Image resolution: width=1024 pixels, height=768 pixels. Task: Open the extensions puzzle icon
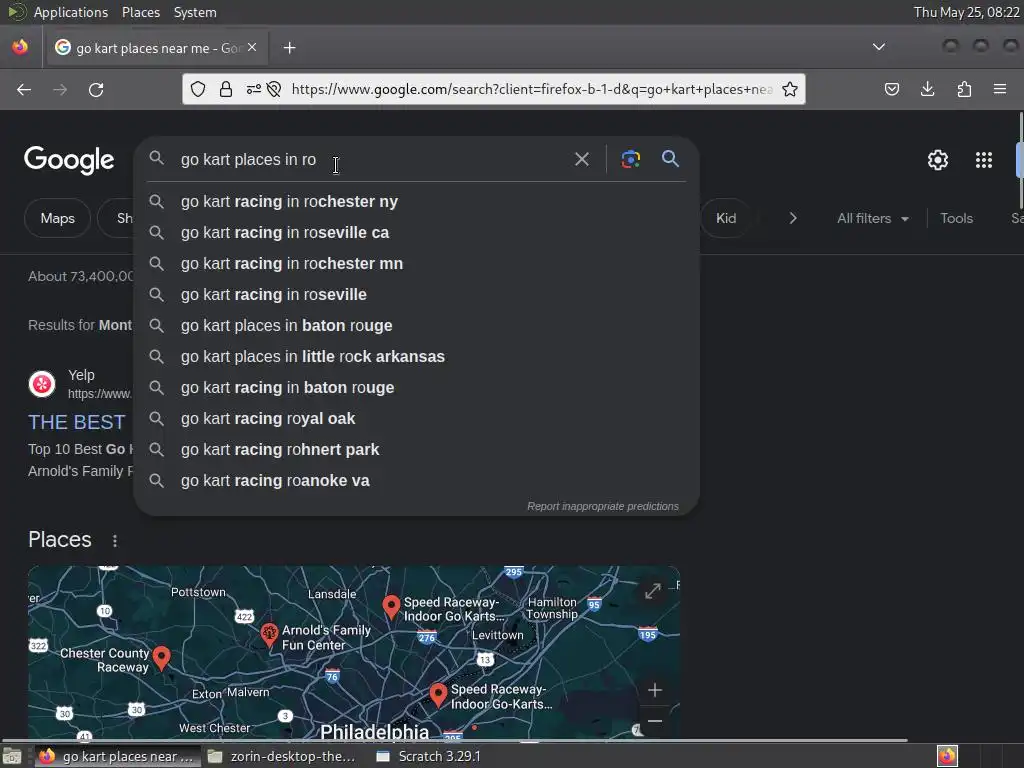(x=964, y=89)
